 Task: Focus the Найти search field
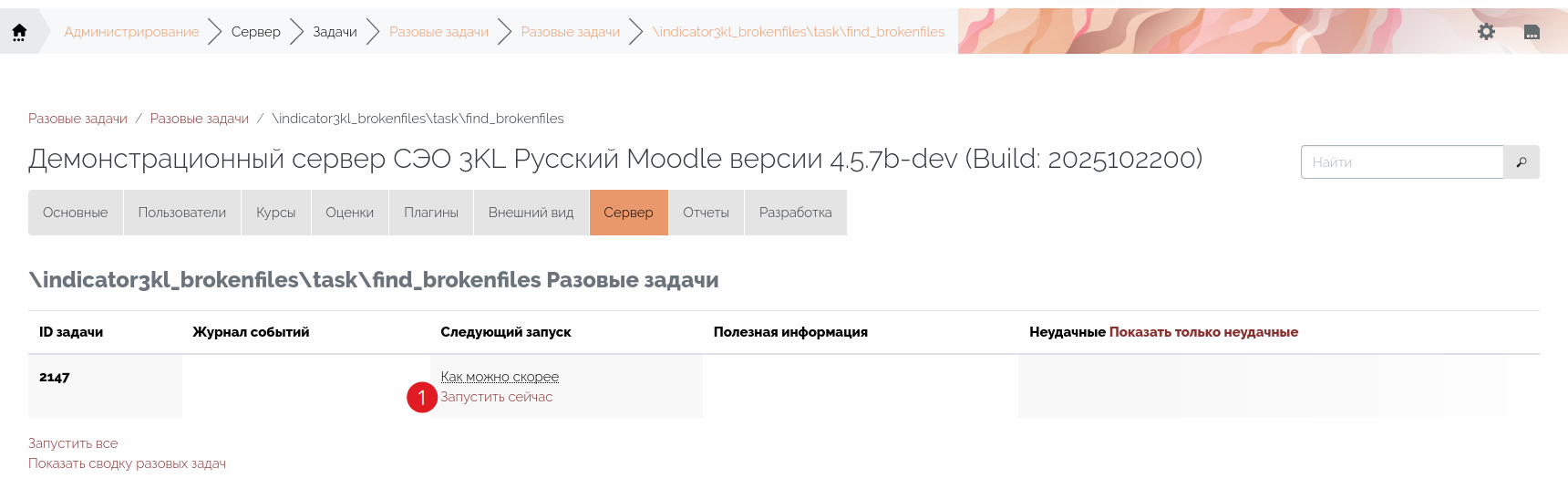point(1401,162)
